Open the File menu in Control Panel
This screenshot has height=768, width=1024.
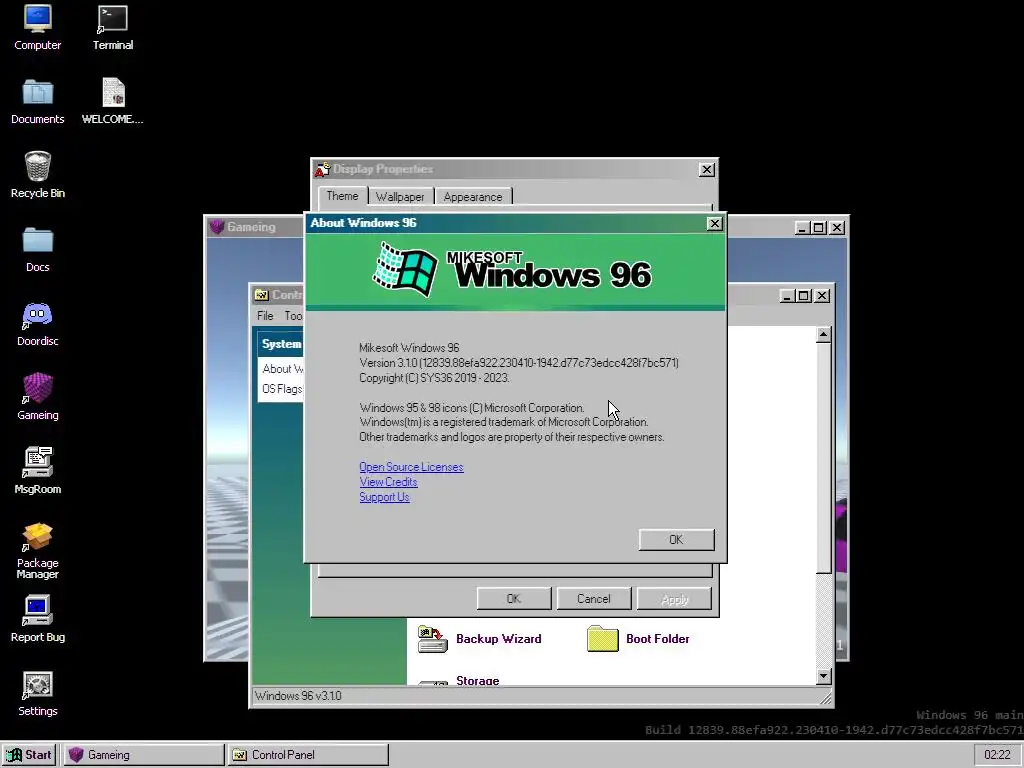click(x=265, y=315)
